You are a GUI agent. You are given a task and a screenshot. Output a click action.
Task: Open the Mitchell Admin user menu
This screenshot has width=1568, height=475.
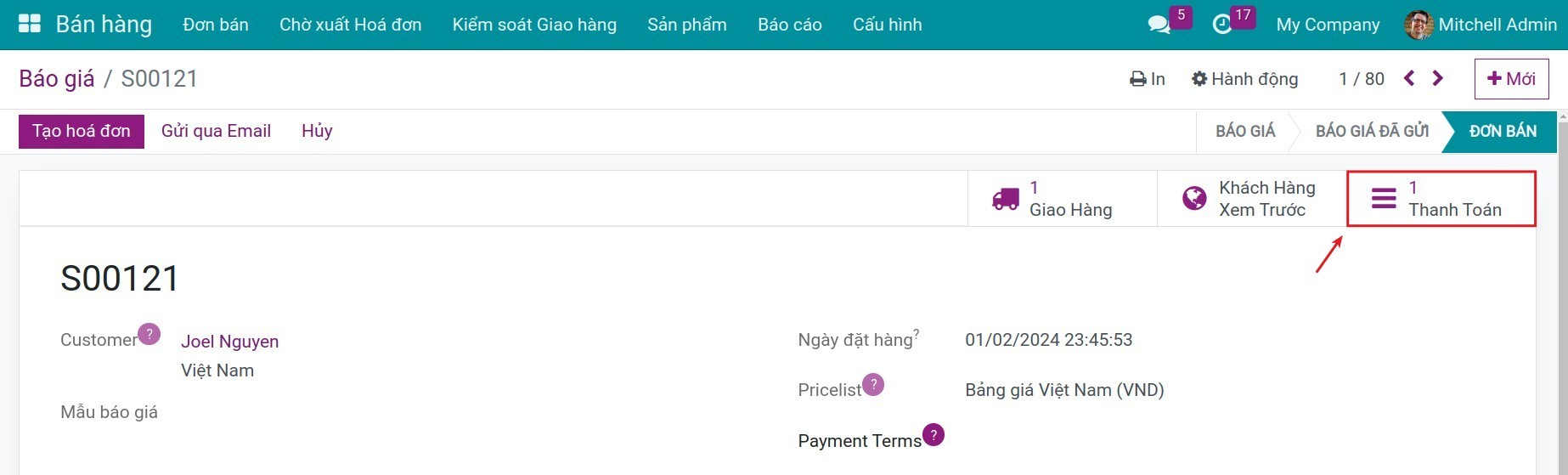pos(1481,25)
